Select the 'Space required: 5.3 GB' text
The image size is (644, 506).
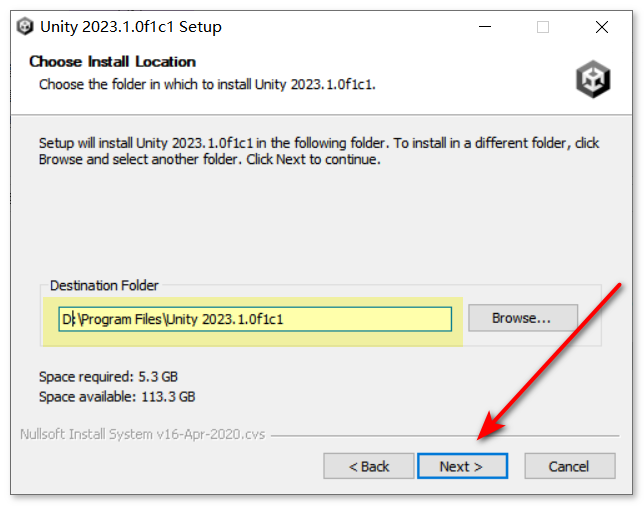point(108,377)
